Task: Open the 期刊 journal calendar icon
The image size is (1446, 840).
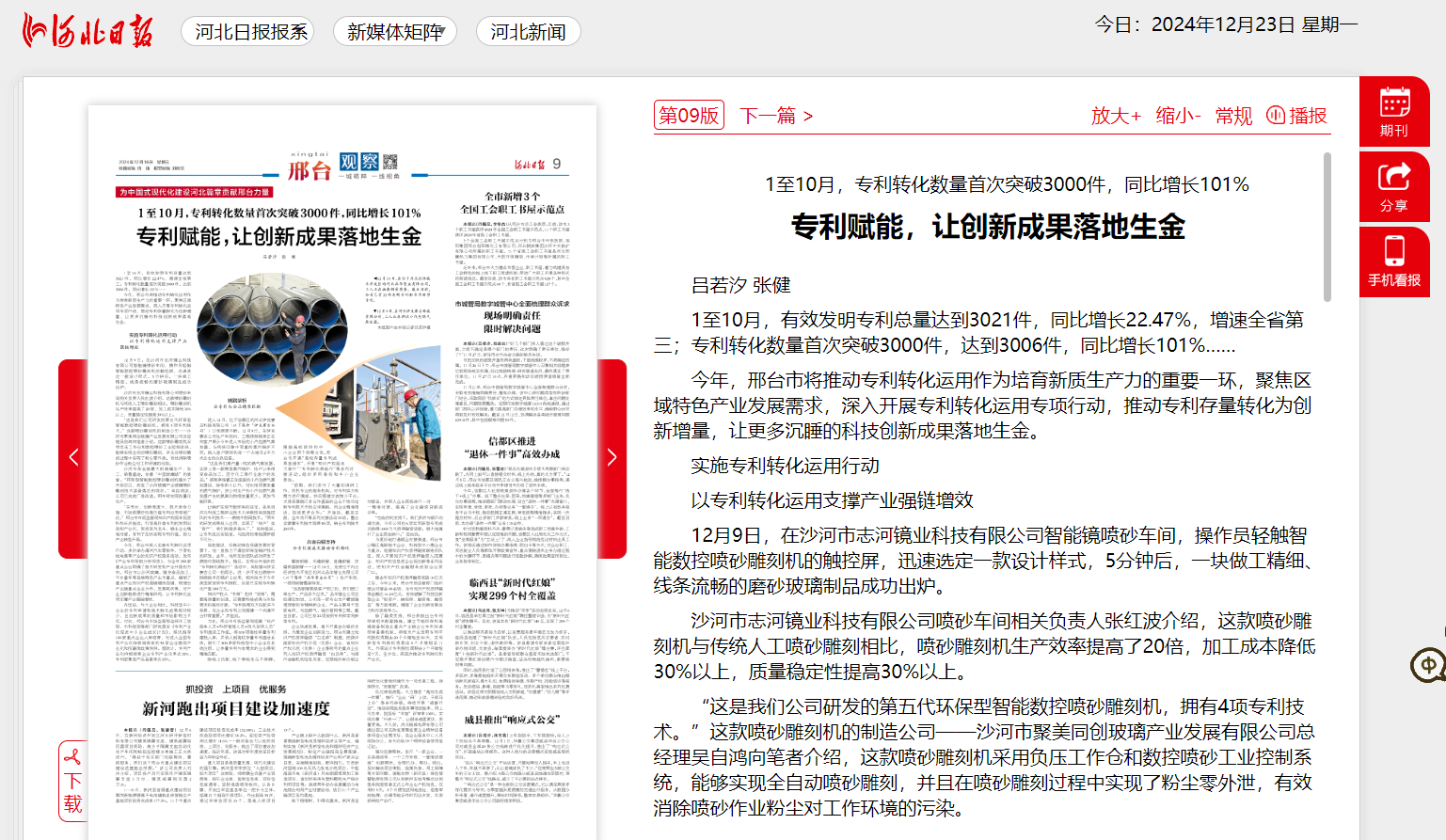Action: tap(1394, 110)
